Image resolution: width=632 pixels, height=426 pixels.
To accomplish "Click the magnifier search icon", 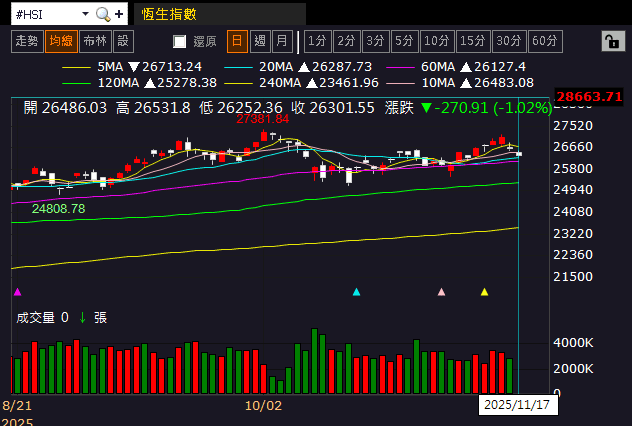I will click(103, 15).
